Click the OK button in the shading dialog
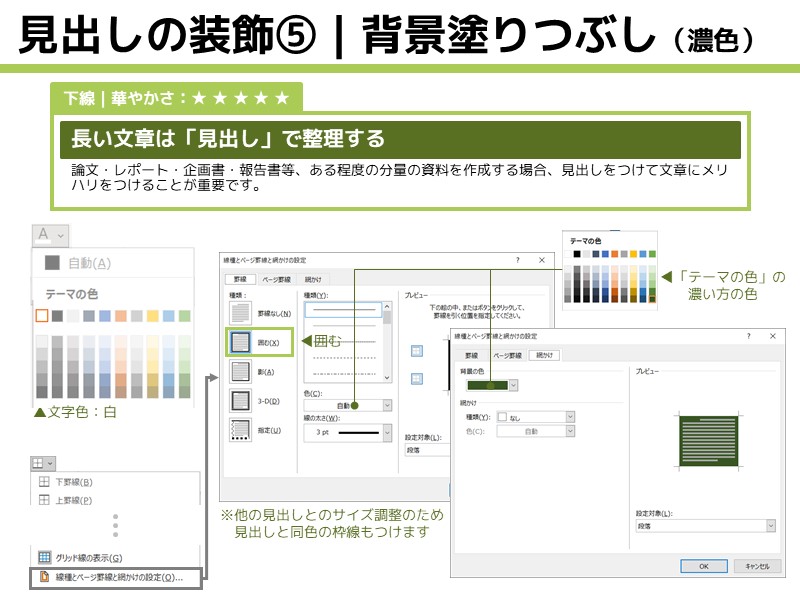Image resolution: width=800 pixels, height=600 pixels. pyautogui.click(x=704, y=566)
